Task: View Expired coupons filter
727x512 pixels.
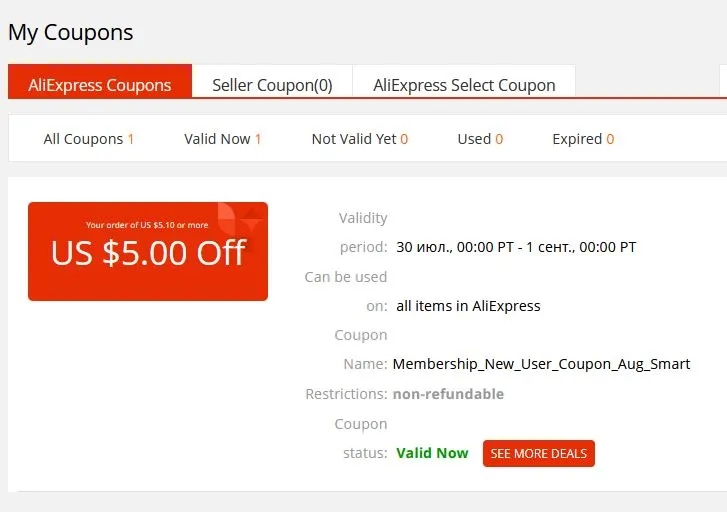Action: 583,139
